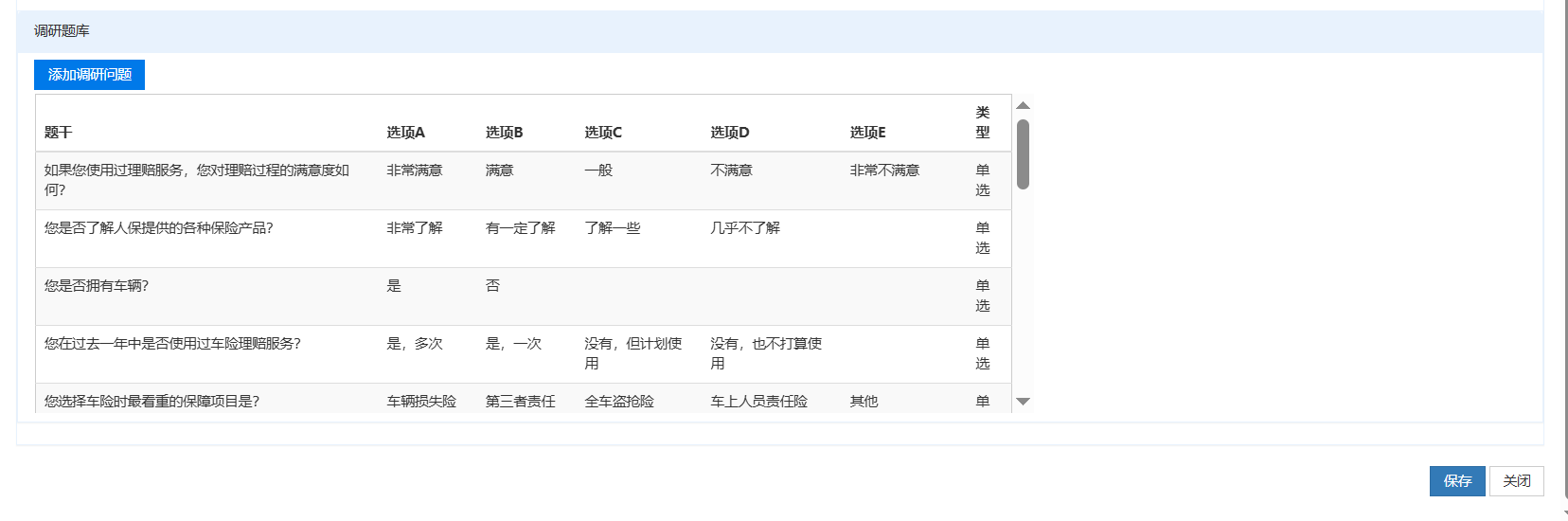Click the 选项A column header

pyautogui.click(x=405, y=133)
